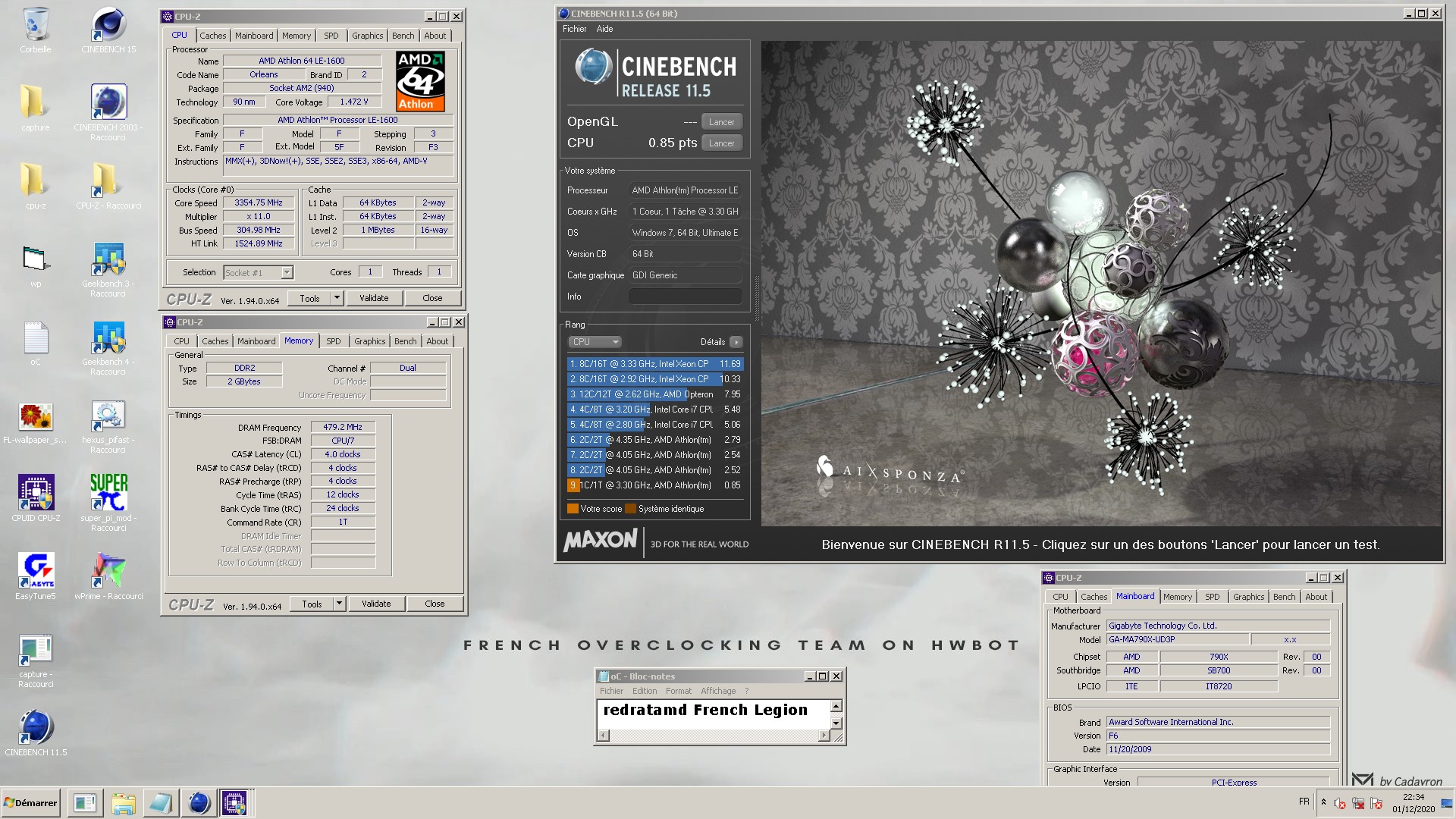
Task: Open the Affichage menu in Bloc-notes
Action: 718,691
